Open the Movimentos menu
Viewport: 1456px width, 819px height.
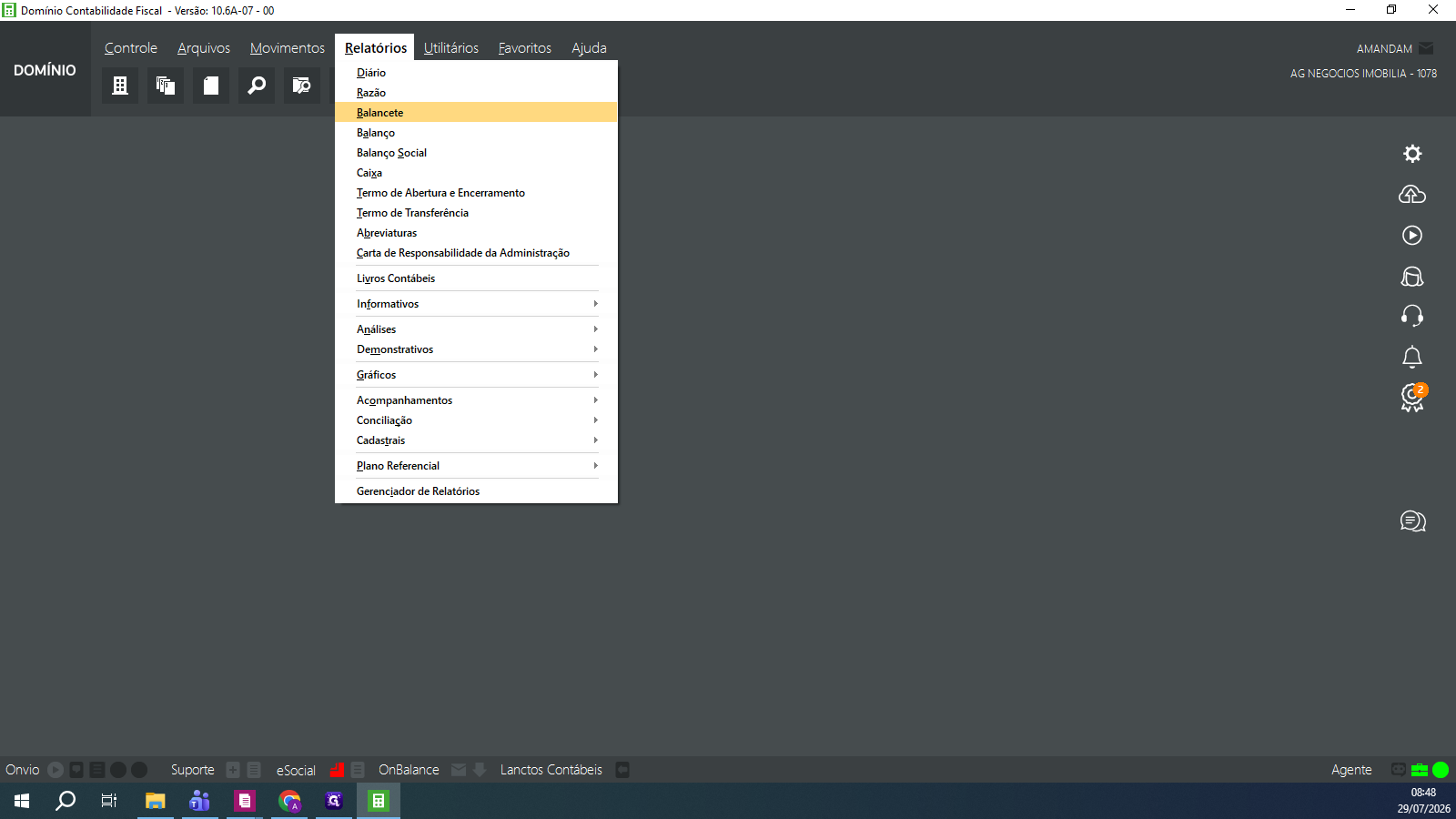pyautogui.click(x=288, y=48)
